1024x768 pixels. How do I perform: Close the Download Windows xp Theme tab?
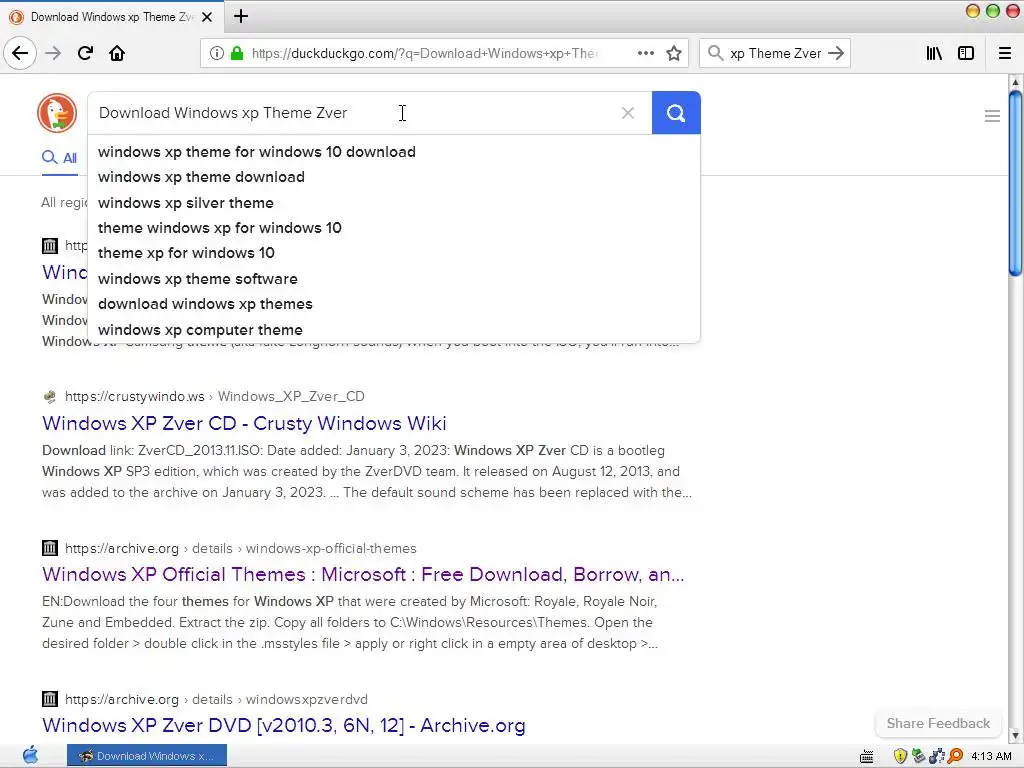pyautogui.click(x=207, y=17)
